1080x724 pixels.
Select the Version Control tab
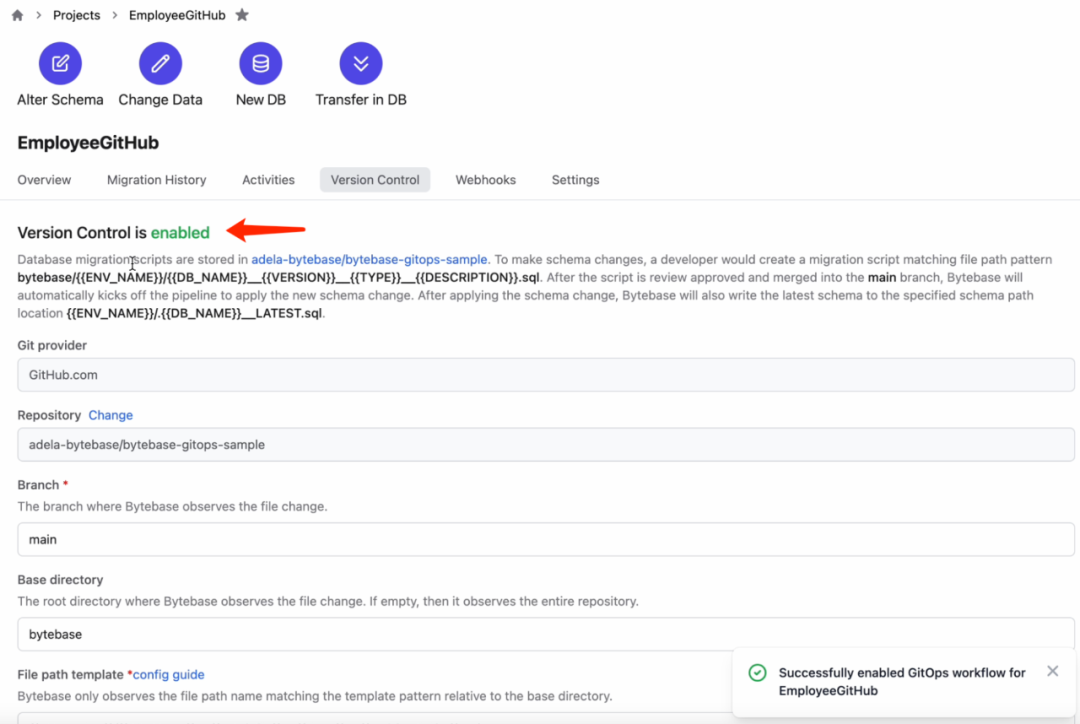tap(375, 180)
